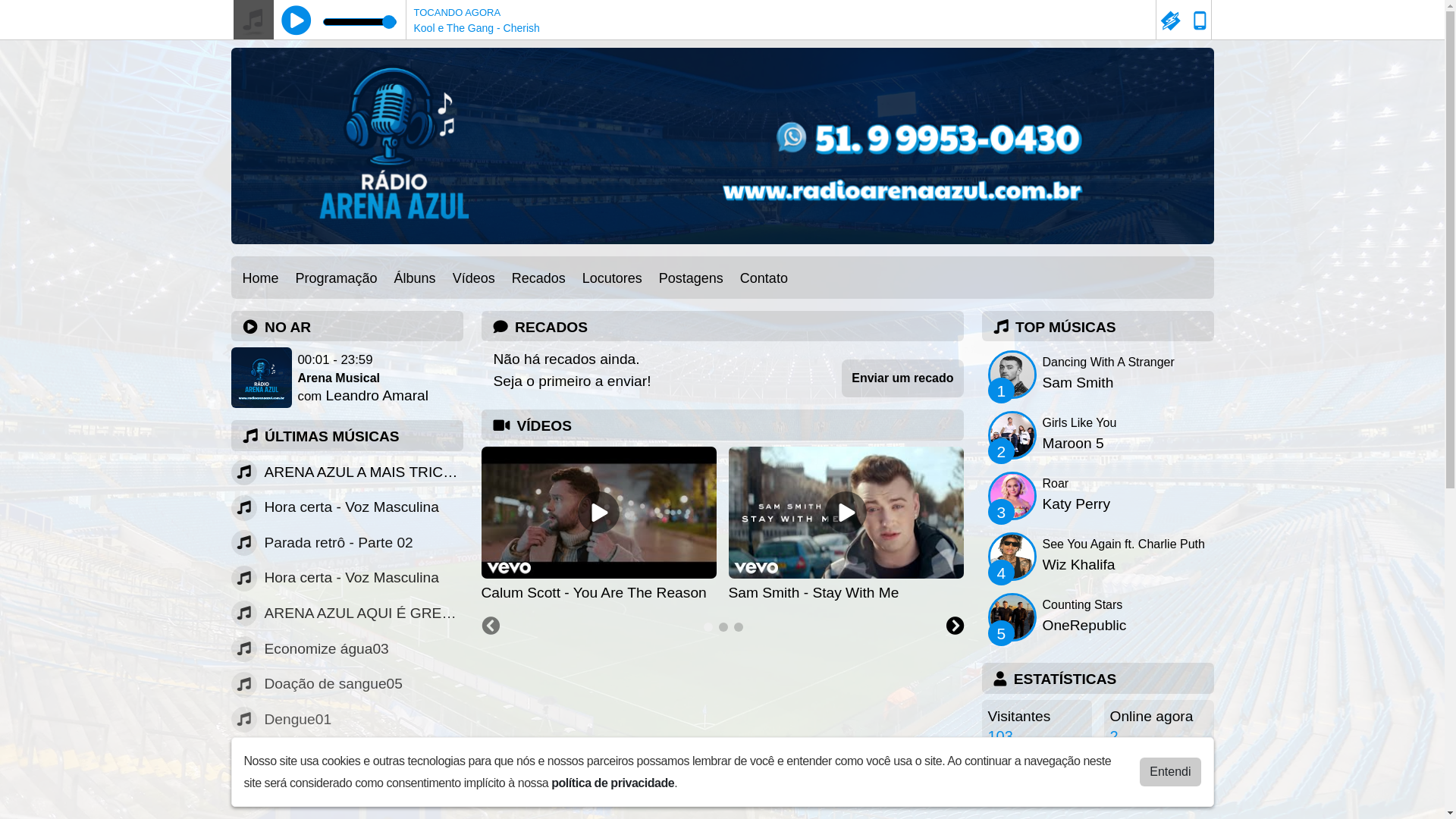Click the previous arrow of the video carousel
1456x819 pixels.
491,626
